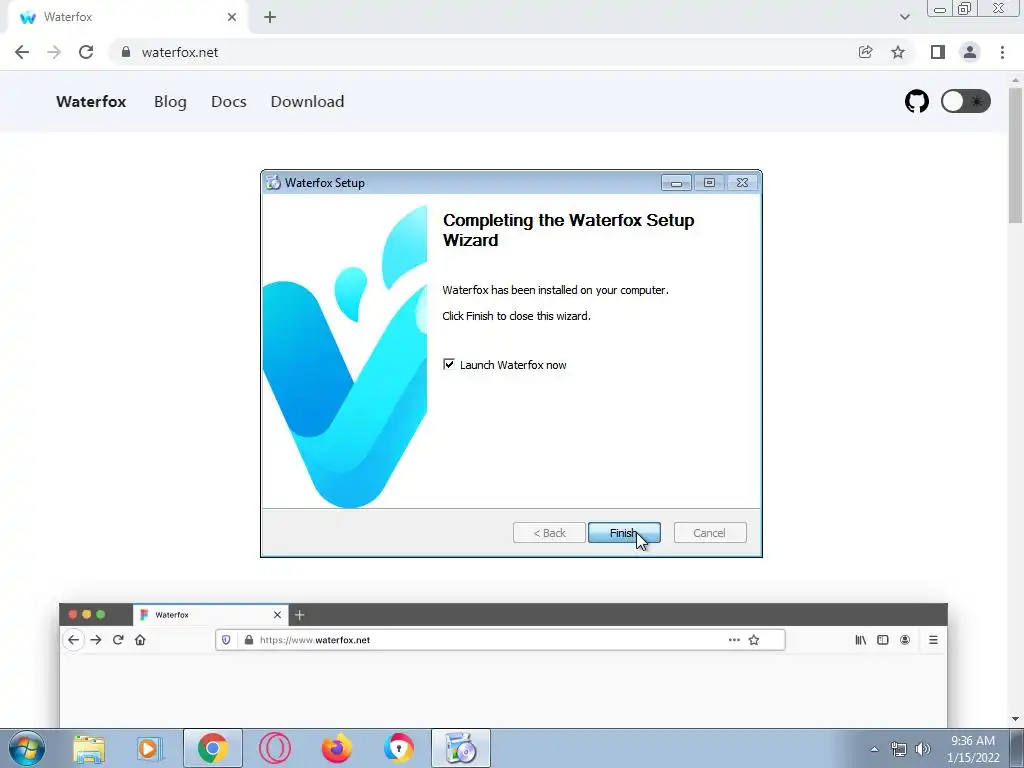The width and height of the screenshot is (1024, 768).
Task: Switch to Chrome in the taskbar
Action: tap(212, 748)
